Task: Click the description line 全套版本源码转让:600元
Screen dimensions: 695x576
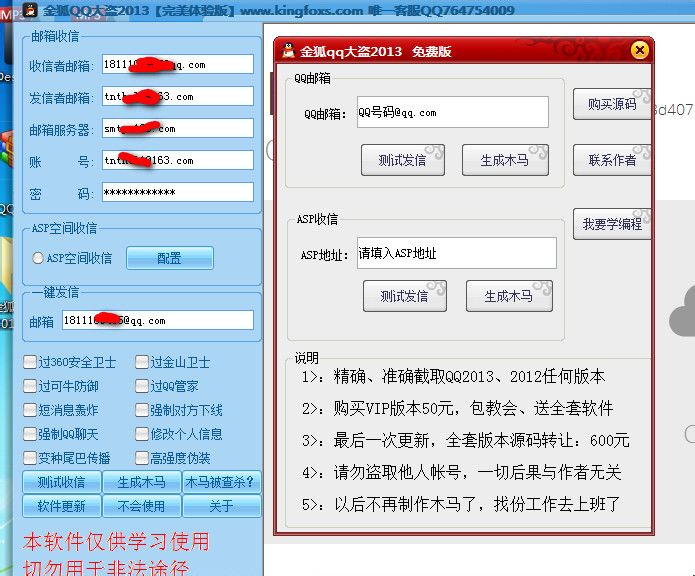Action: 466,440
